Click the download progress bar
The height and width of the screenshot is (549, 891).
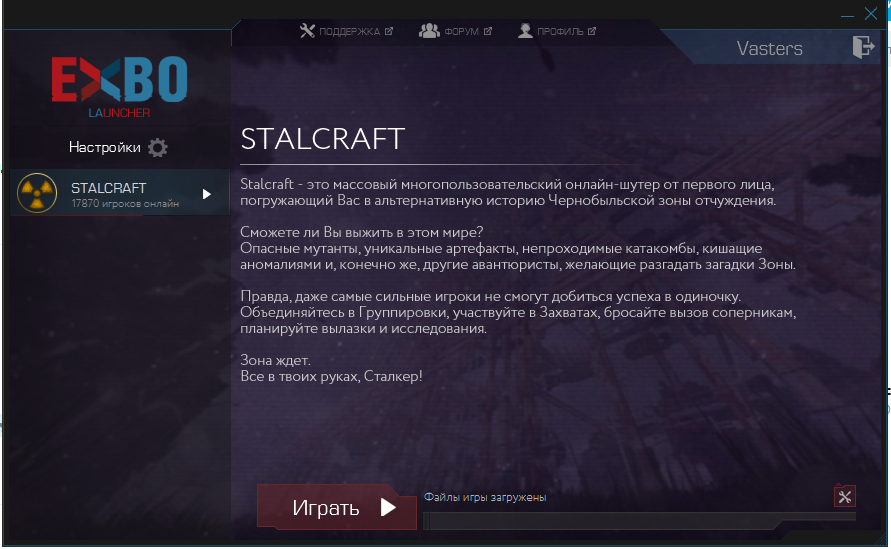tap(639, 520)
